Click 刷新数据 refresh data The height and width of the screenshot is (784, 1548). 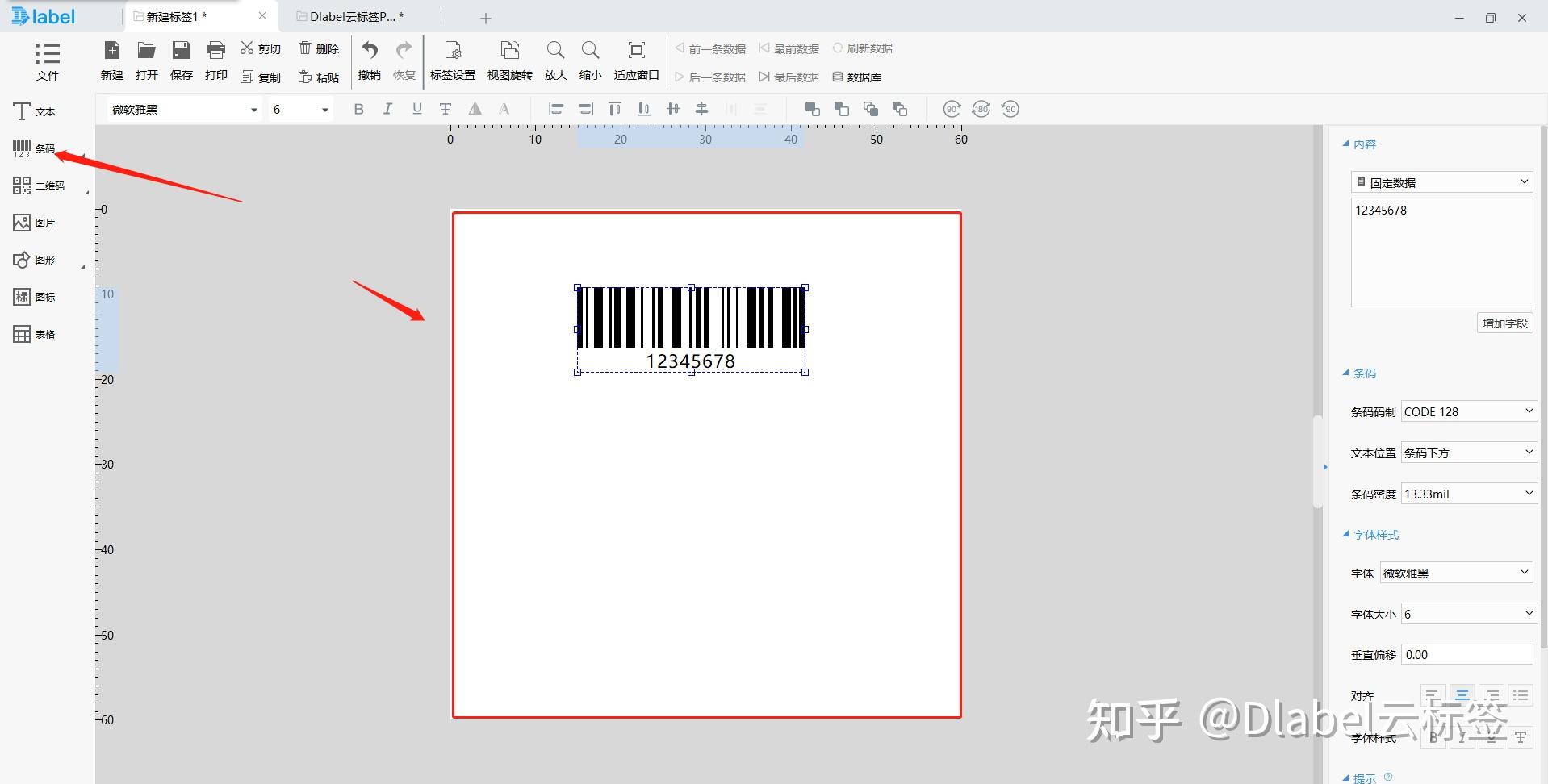point(863,48)
